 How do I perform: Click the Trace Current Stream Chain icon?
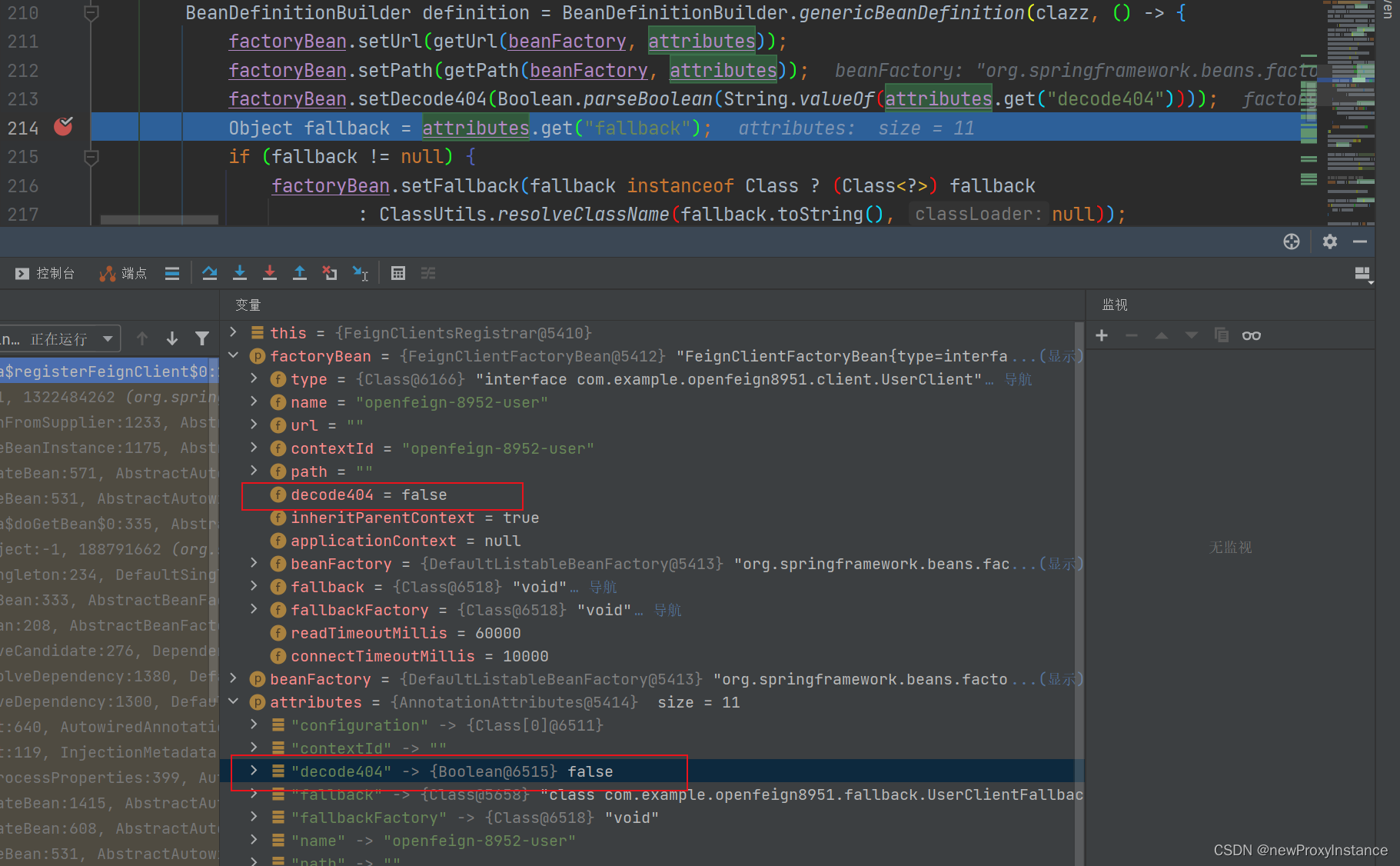[428, 273]
